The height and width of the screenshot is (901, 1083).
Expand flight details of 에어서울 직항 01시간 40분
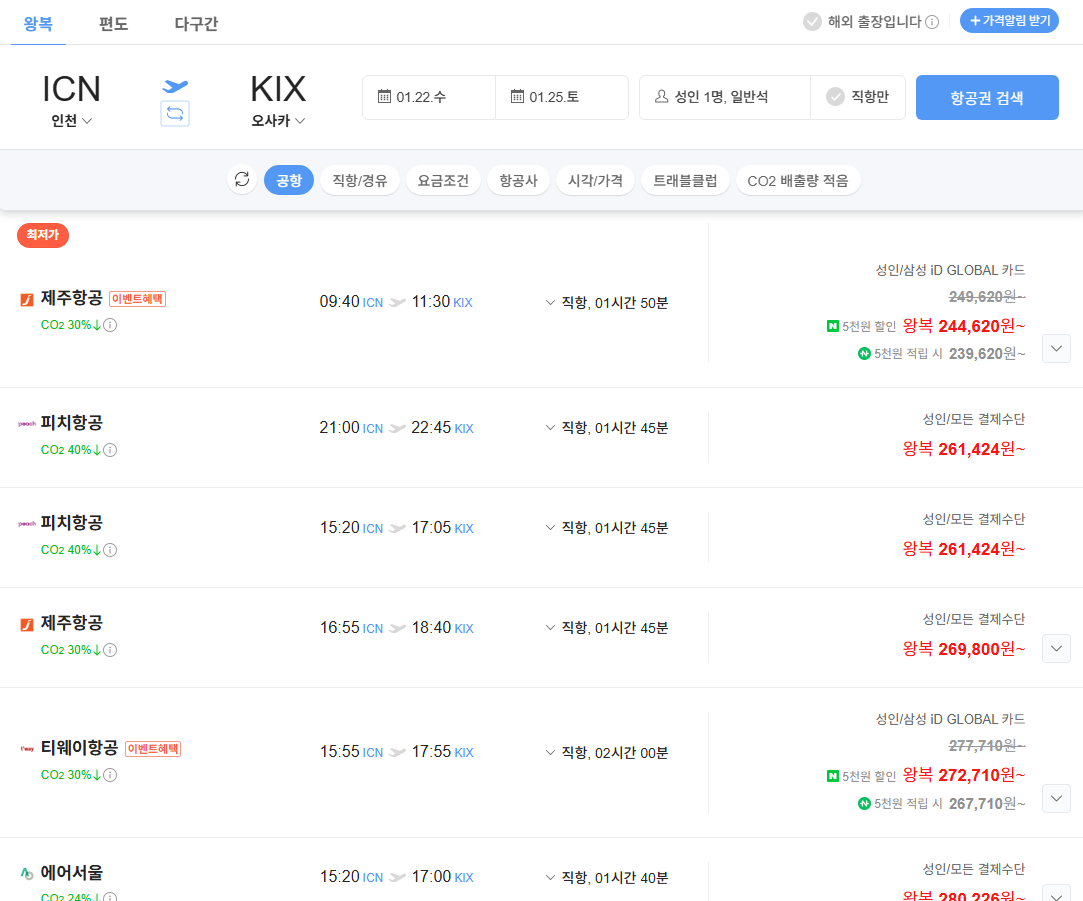(550, 878)
